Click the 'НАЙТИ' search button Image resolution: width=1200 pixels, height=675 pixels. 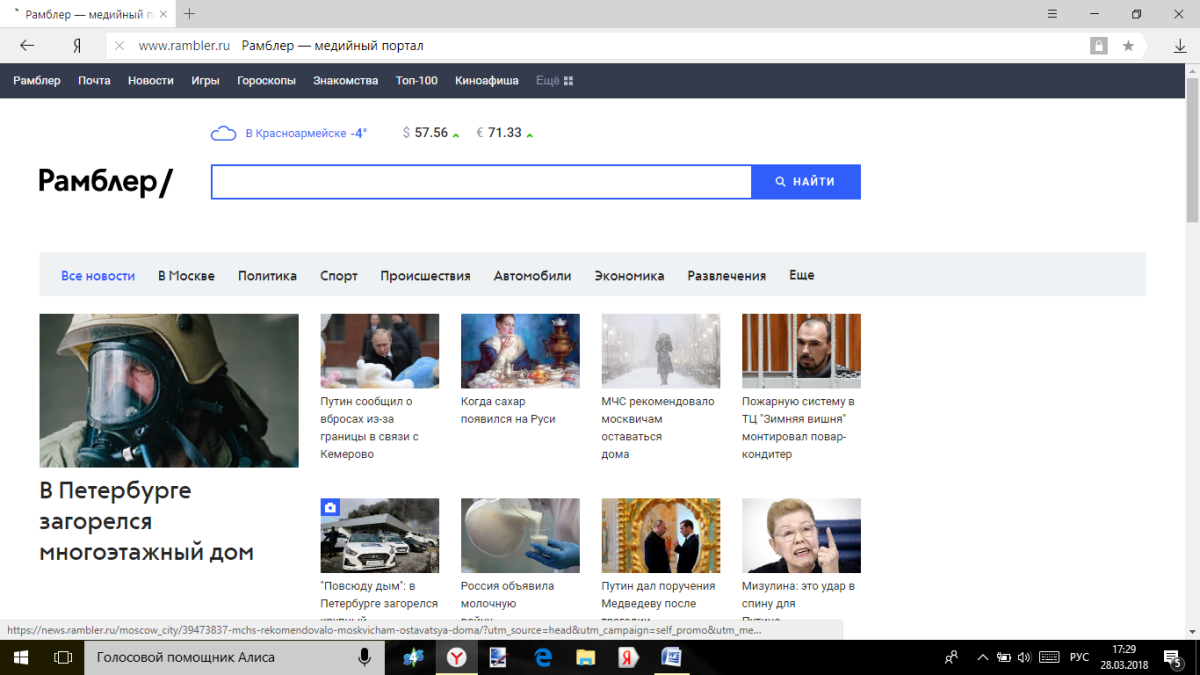click(x=805, y=181)
